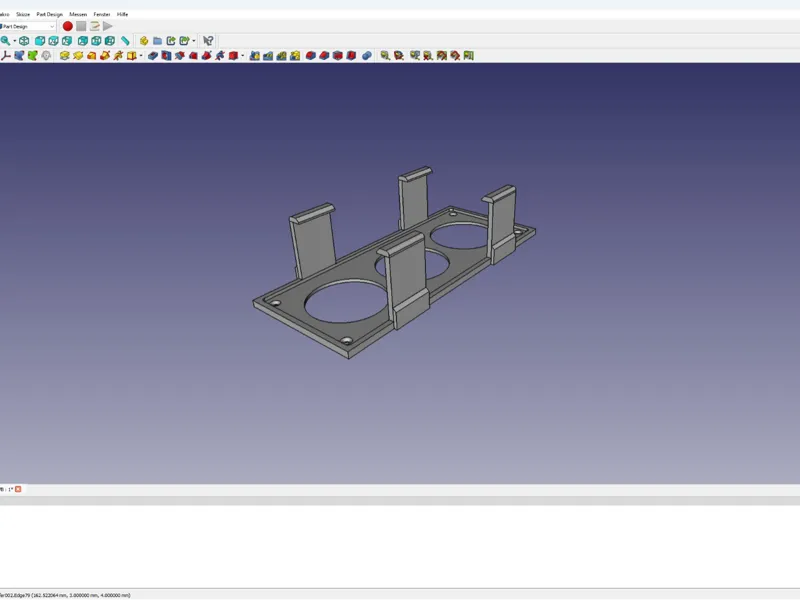This screenshot has width=800, height=600.
Task: Create a new part yellow icon
Action: pos(144,41)
